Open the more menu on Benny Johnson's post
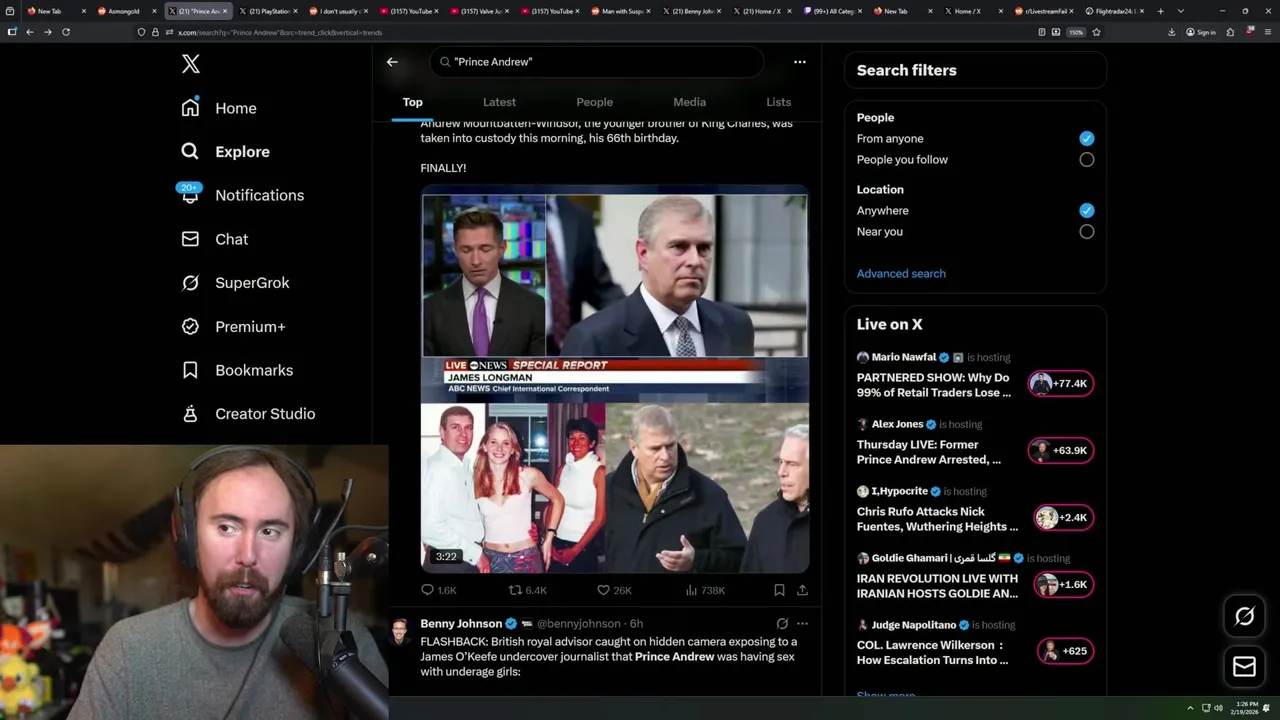 802,624
